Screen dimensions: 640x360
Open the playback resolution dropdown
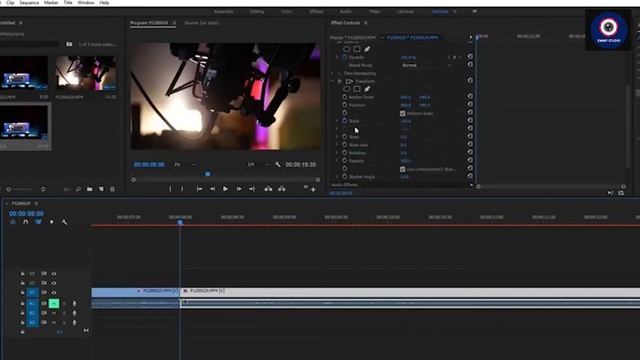(x=258, y=164)
